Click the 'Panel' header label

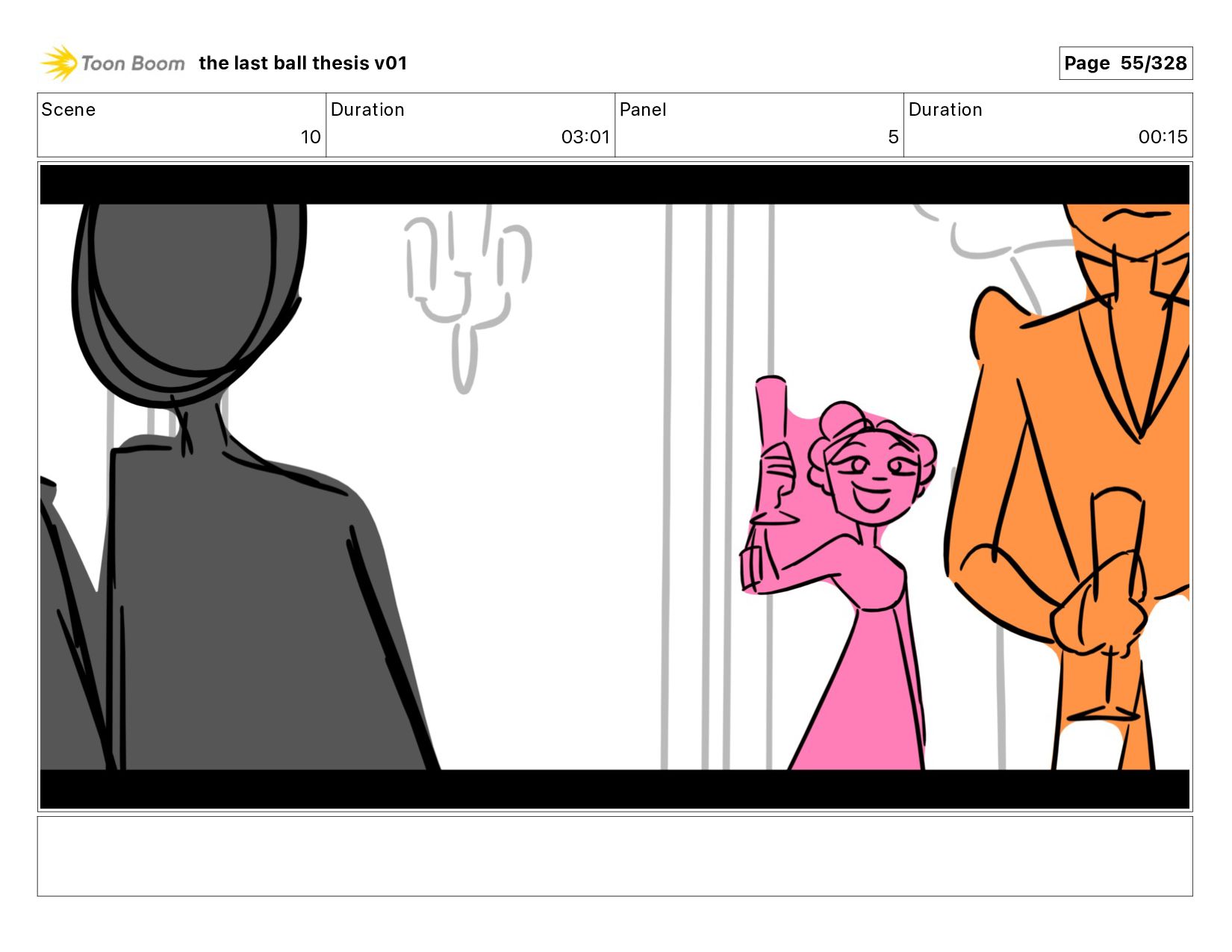click(643, 110)
